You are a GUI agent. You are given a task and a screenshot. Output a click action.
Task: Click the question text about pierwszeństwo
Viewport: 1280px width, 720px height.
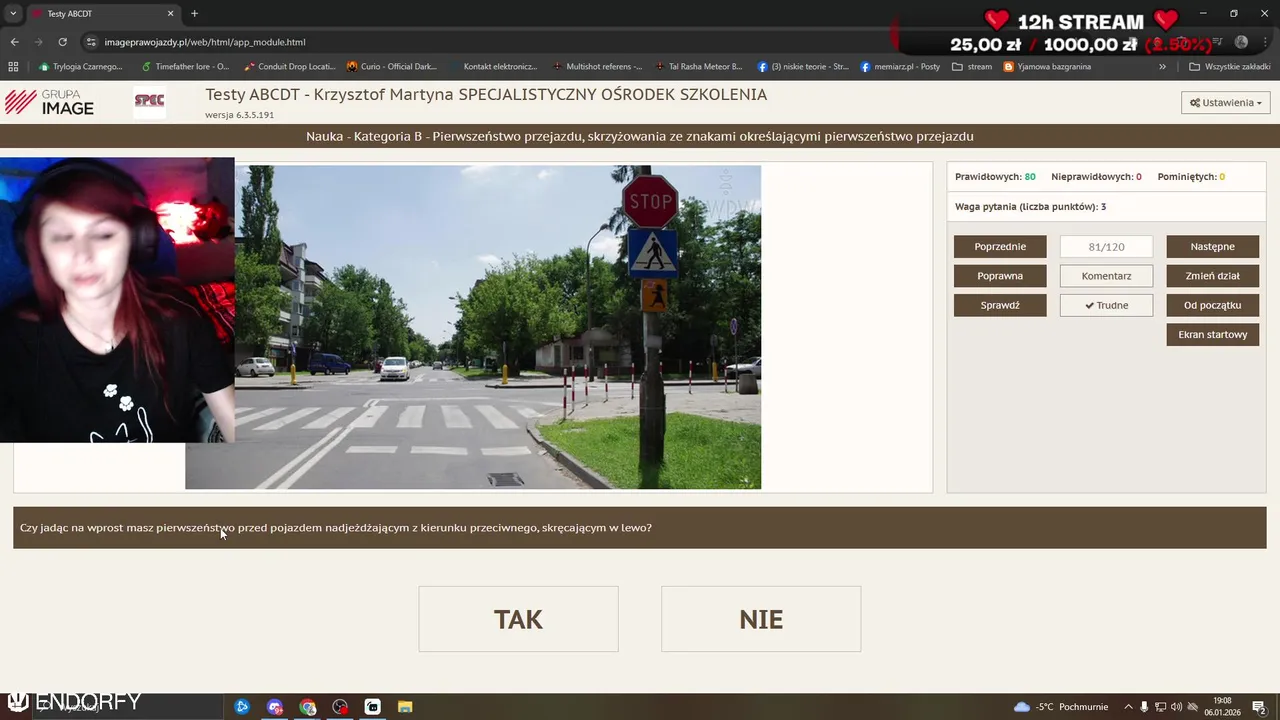click(336, 528)
